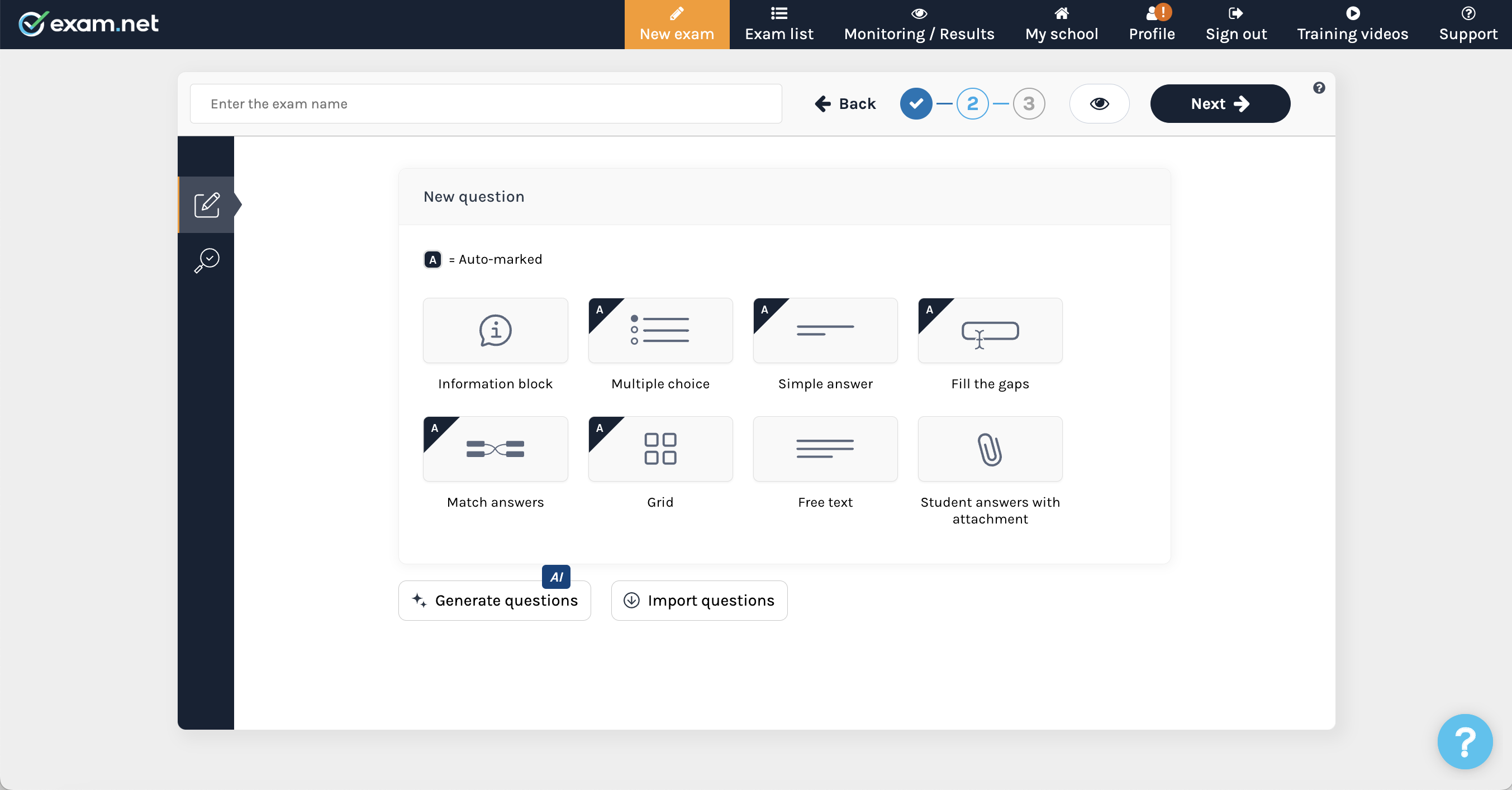Add a Free text question
Screen dimensions: 1512x790
(x=825, y=449)
